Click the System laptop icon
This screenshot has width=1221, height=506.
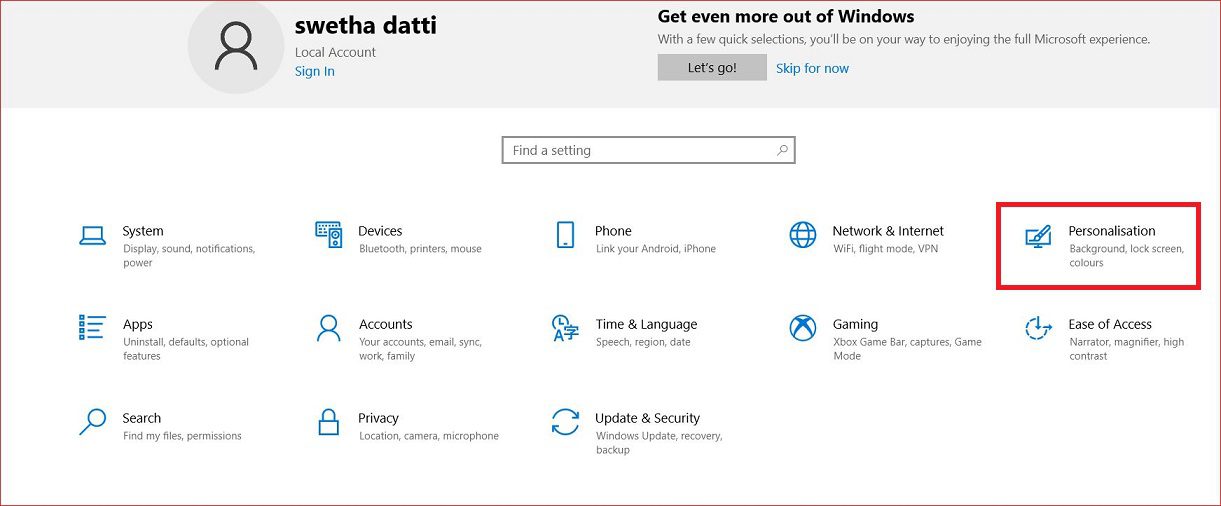(x=92, y=235)
